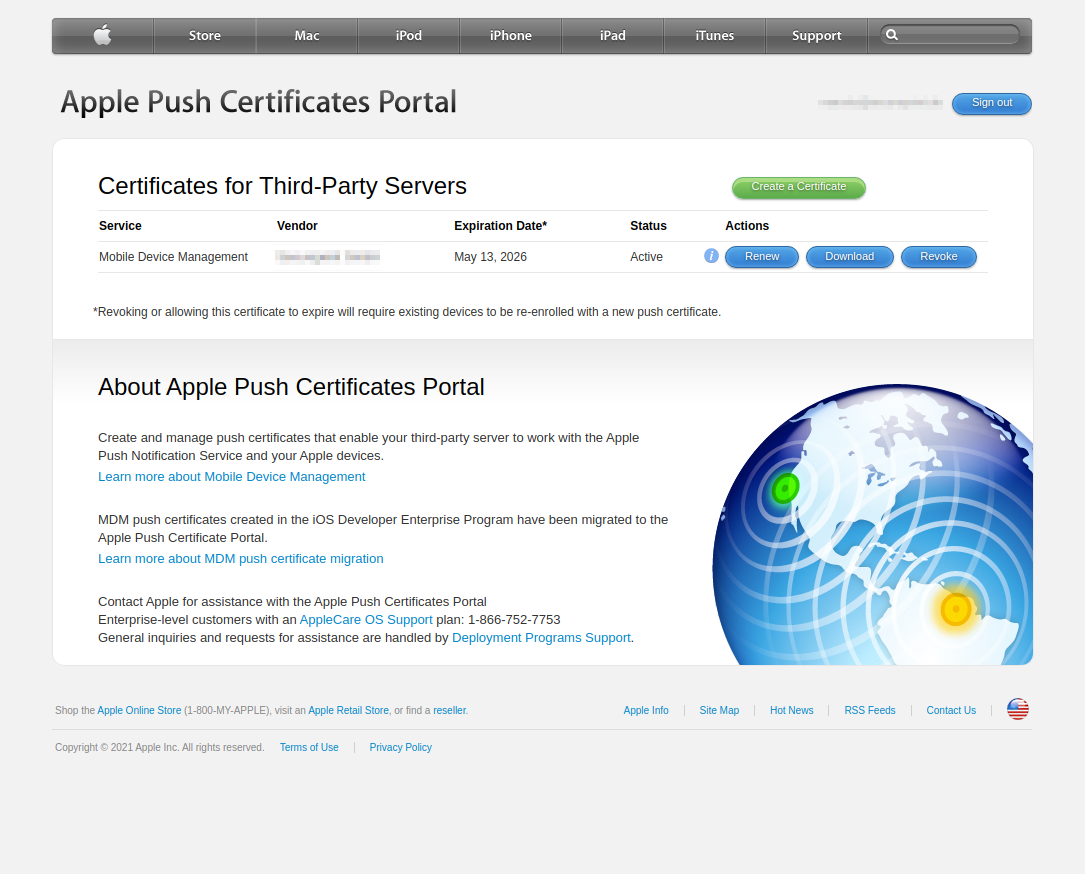Open Learn more about Mobile Device Management

(231, 477)
